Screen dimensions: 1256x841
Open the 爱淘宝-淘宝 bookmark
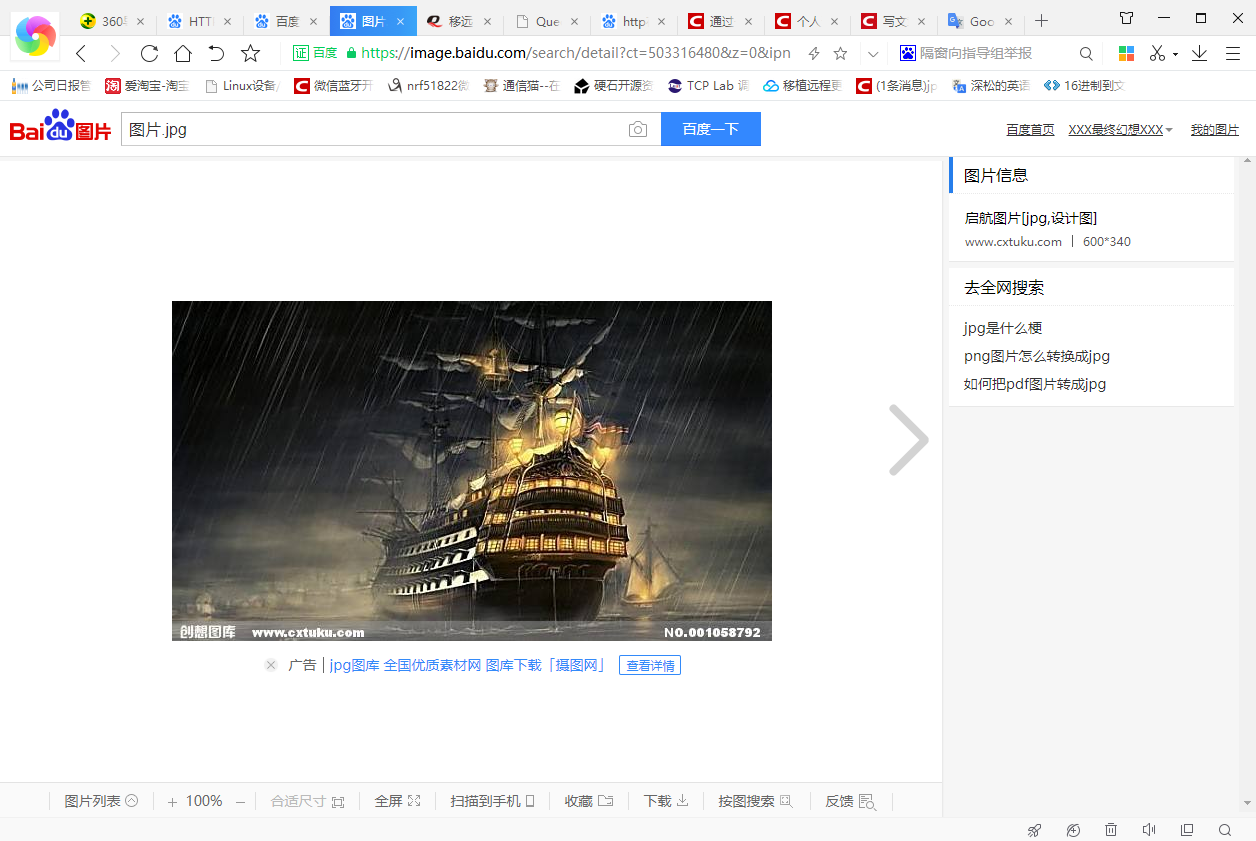pyautogui.click(x=147, y=86)
